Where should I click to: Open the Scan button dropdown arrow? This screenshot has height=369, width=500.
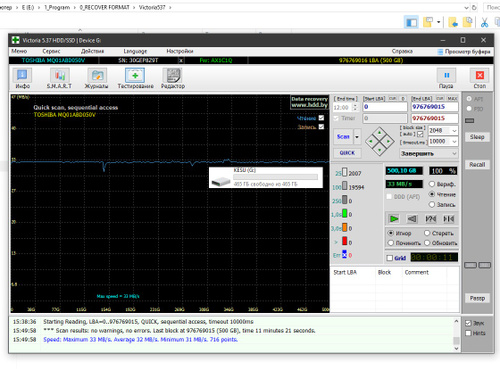(x=357, y=137)
